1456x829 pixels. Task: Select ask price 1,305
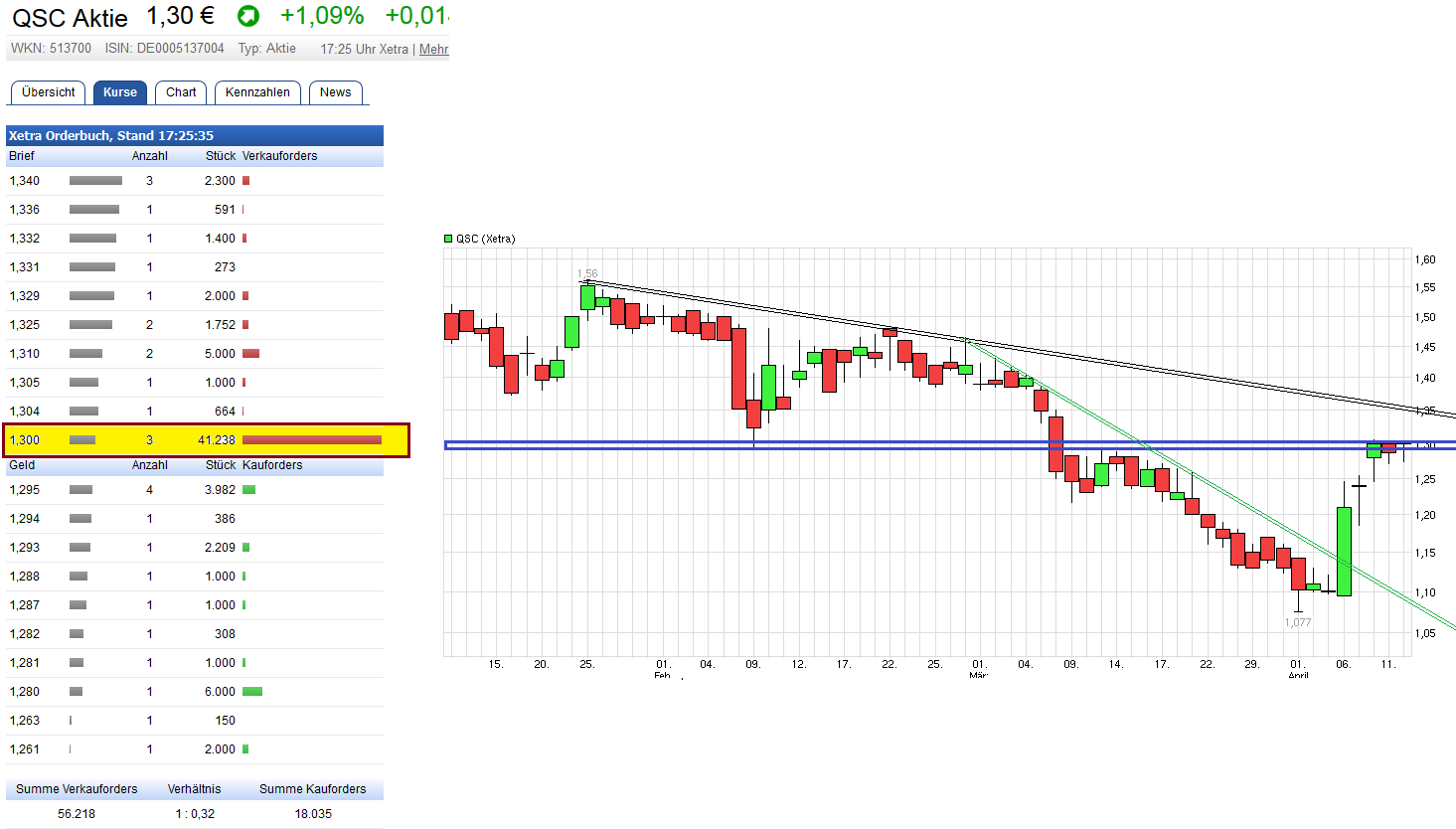point(25,383)
